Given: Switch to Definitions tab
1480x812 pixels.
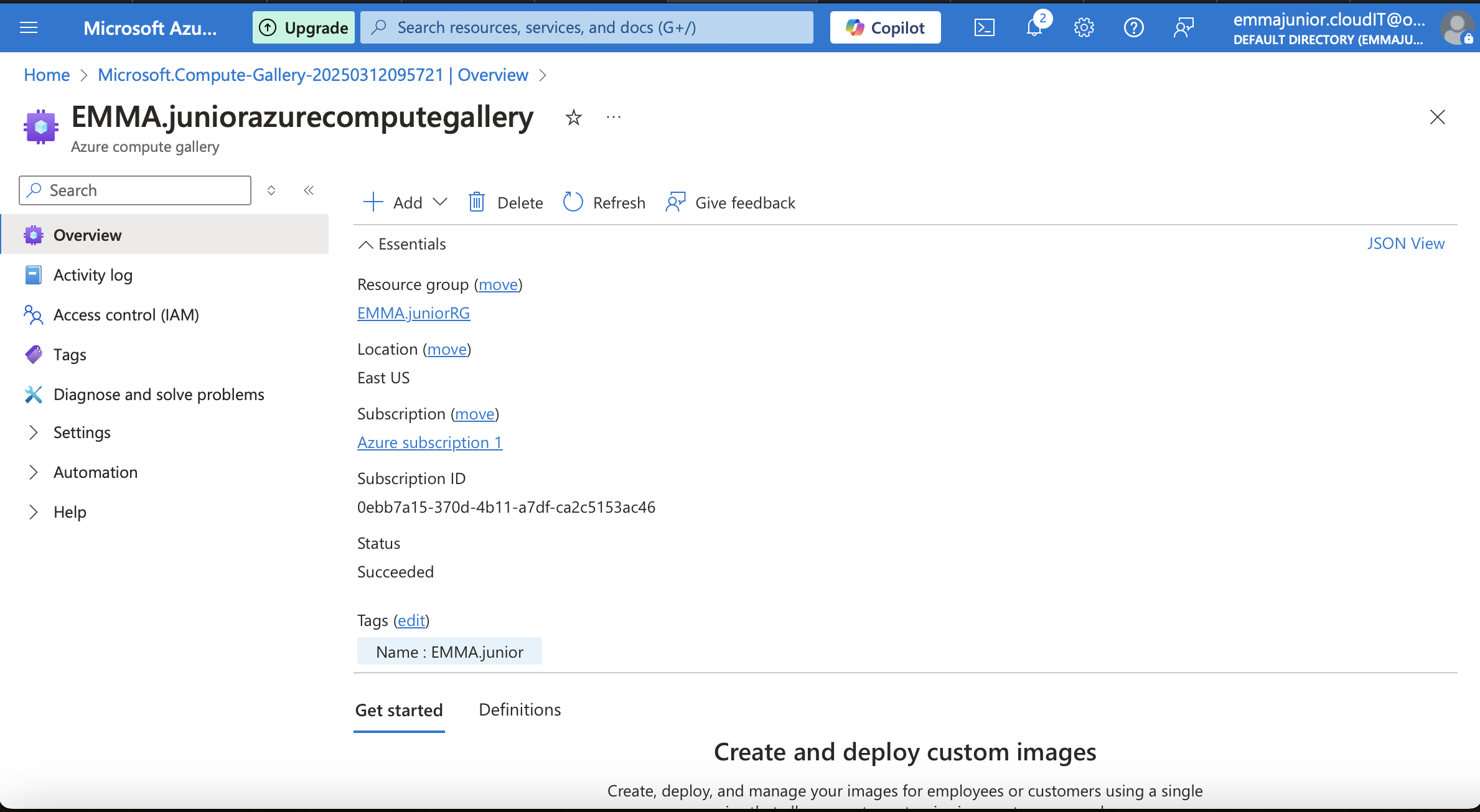Looking at the screenshot, I should click(520, 710).
